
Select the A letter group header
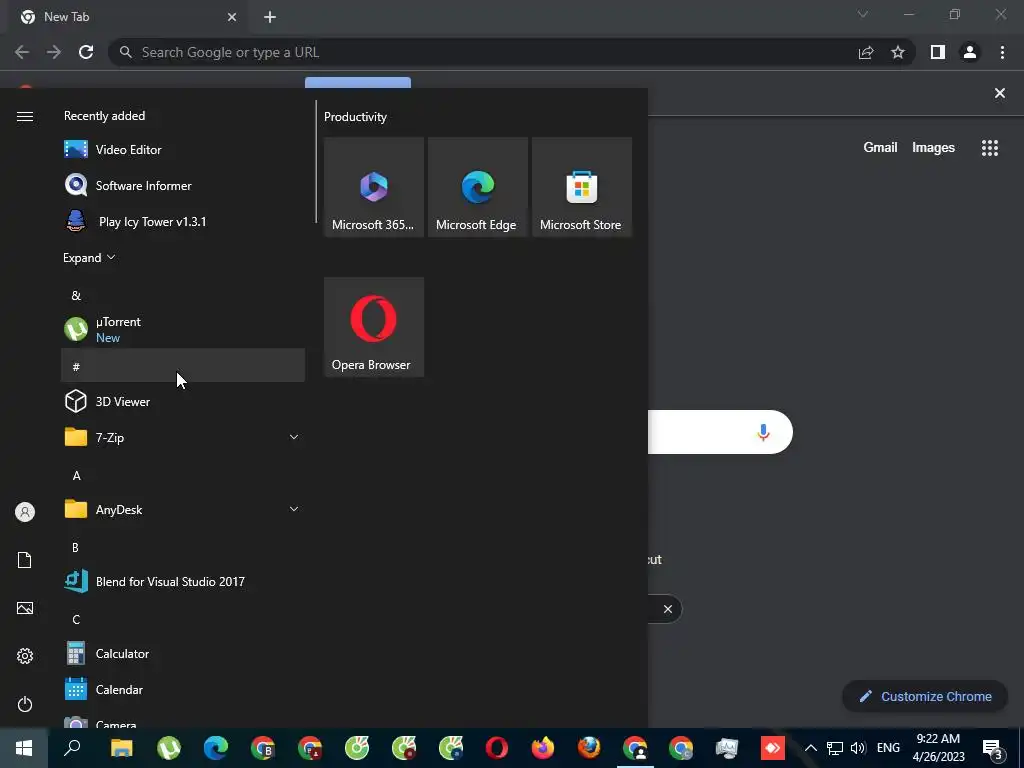pos(183,475)
